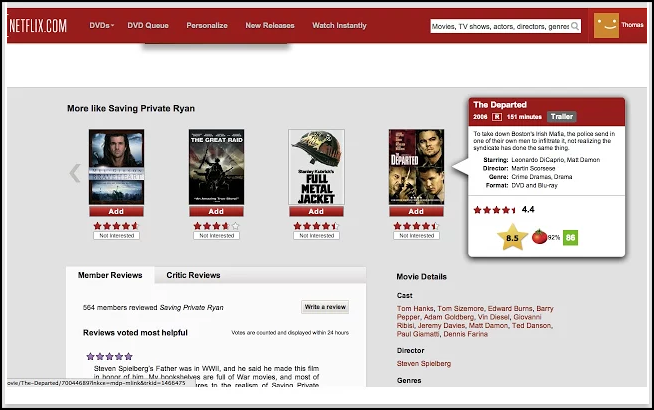Go to New Releases
This screenshot has width=654, height=410.
270,25
